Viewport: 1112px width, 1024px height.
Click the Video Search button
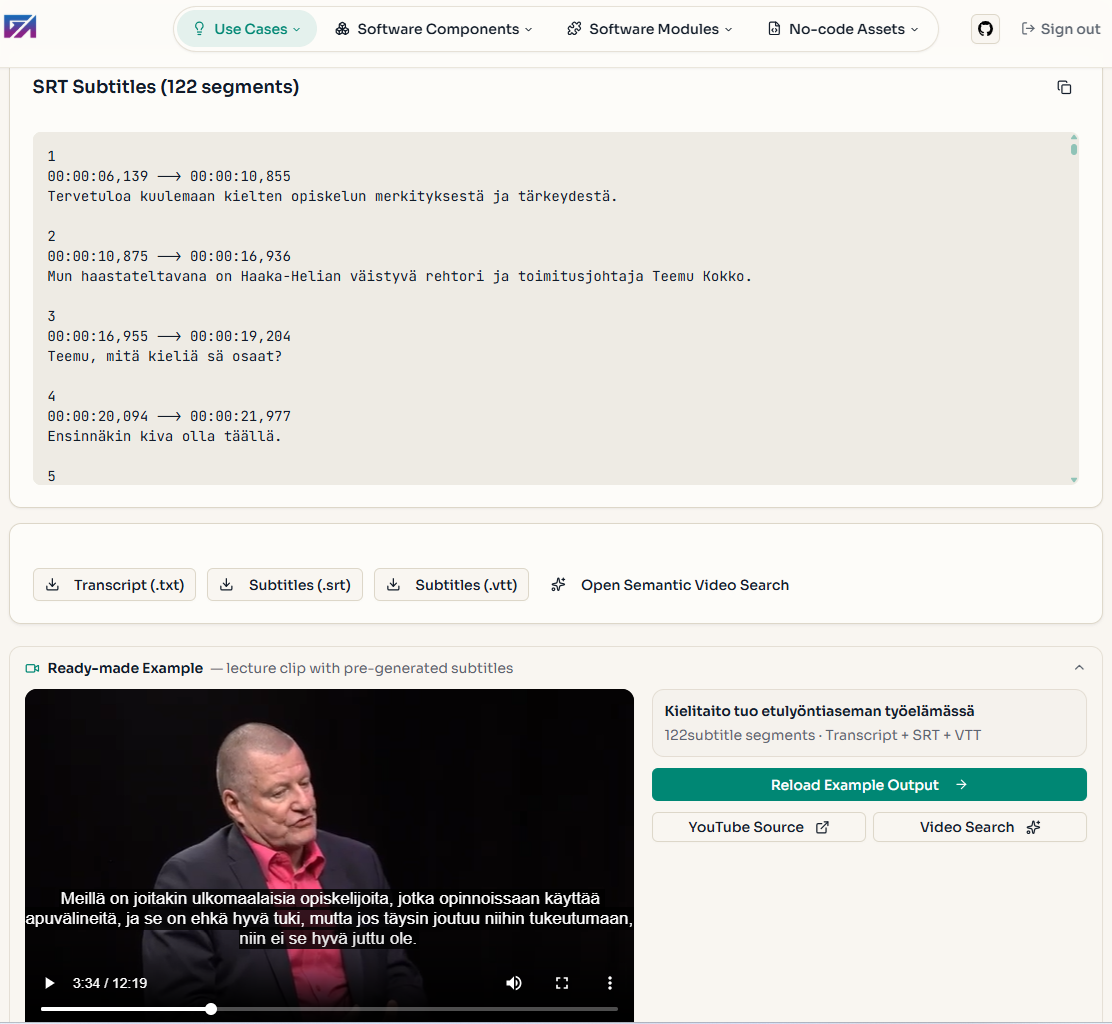pyautogui.click(x=979, y=828)
